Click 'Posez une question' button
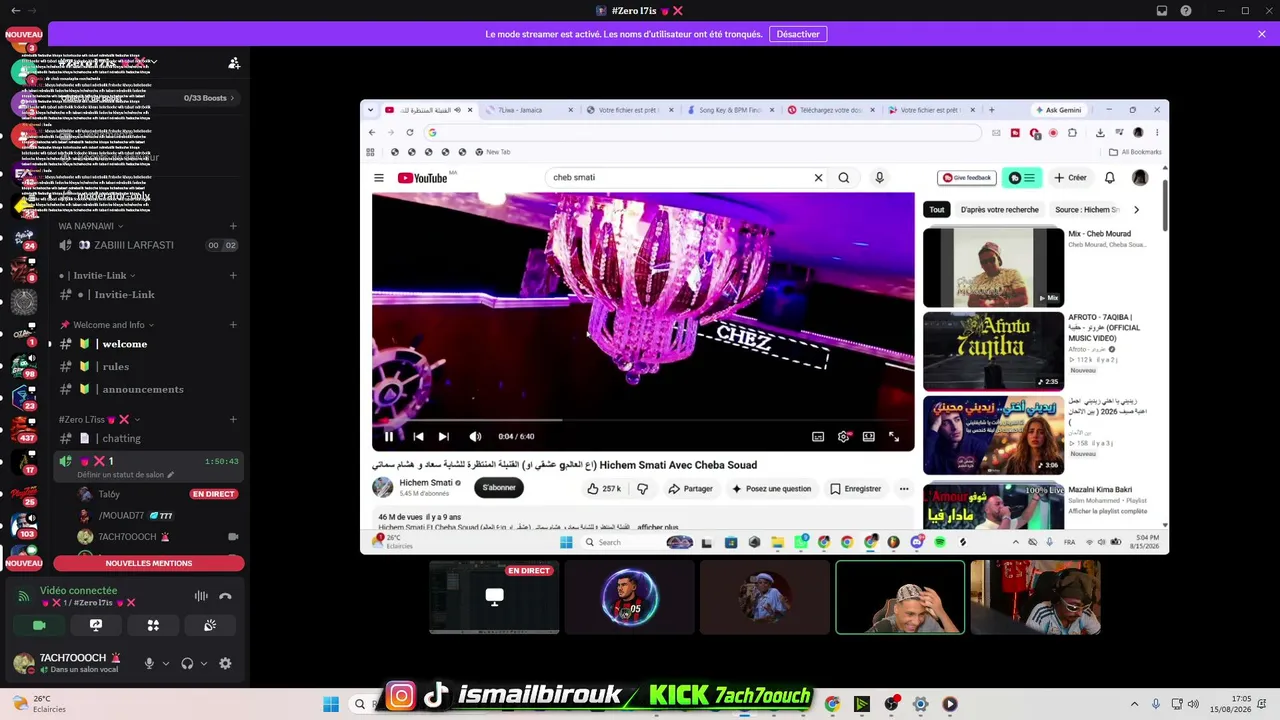Screen dimensions: 1280x720 (771, 489)
